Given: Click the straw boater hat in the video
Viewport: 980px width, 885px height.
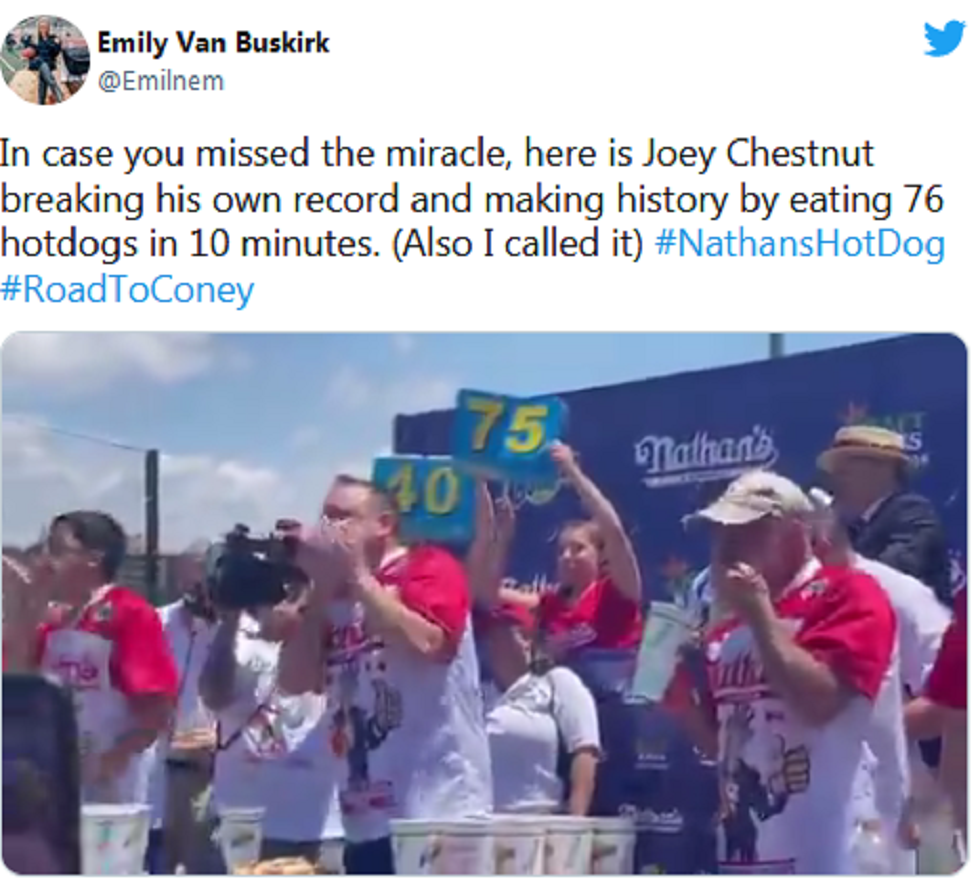Looking at the screenshot, I should point(865,446).
